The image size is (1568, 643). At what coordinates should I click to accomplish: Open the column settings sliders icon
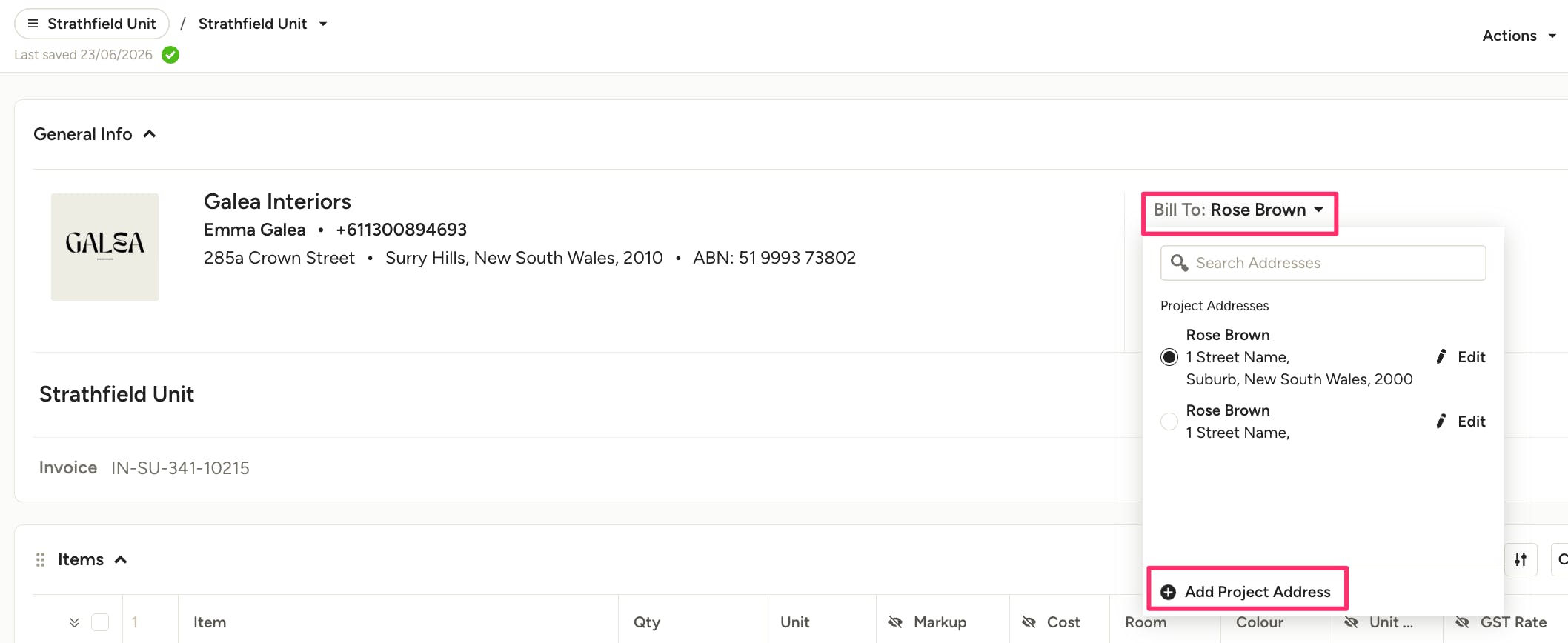(1521, 559)
